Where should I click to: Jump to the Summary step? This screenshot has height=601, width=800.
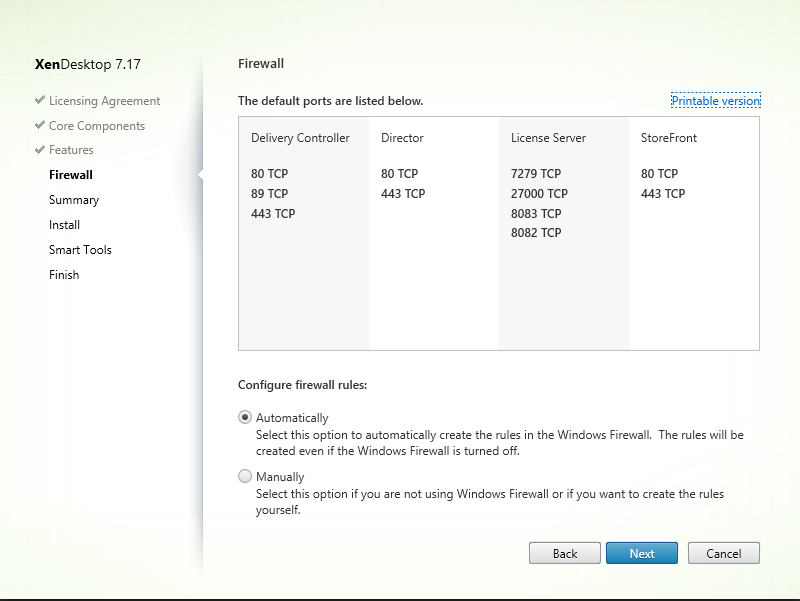point(74,200)
